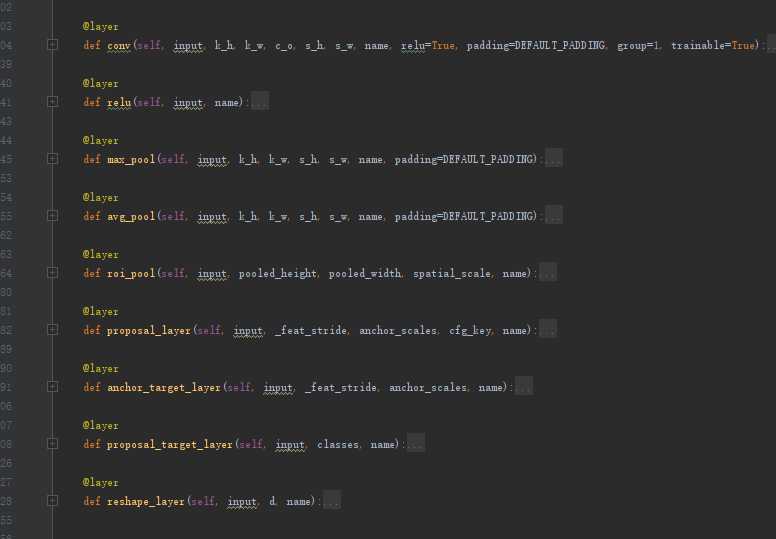Image resolution: width=776 pixels, height=539 pixels.
Task: Click folded ellipsis after reshape_layer definition
Action: (332, 501)
